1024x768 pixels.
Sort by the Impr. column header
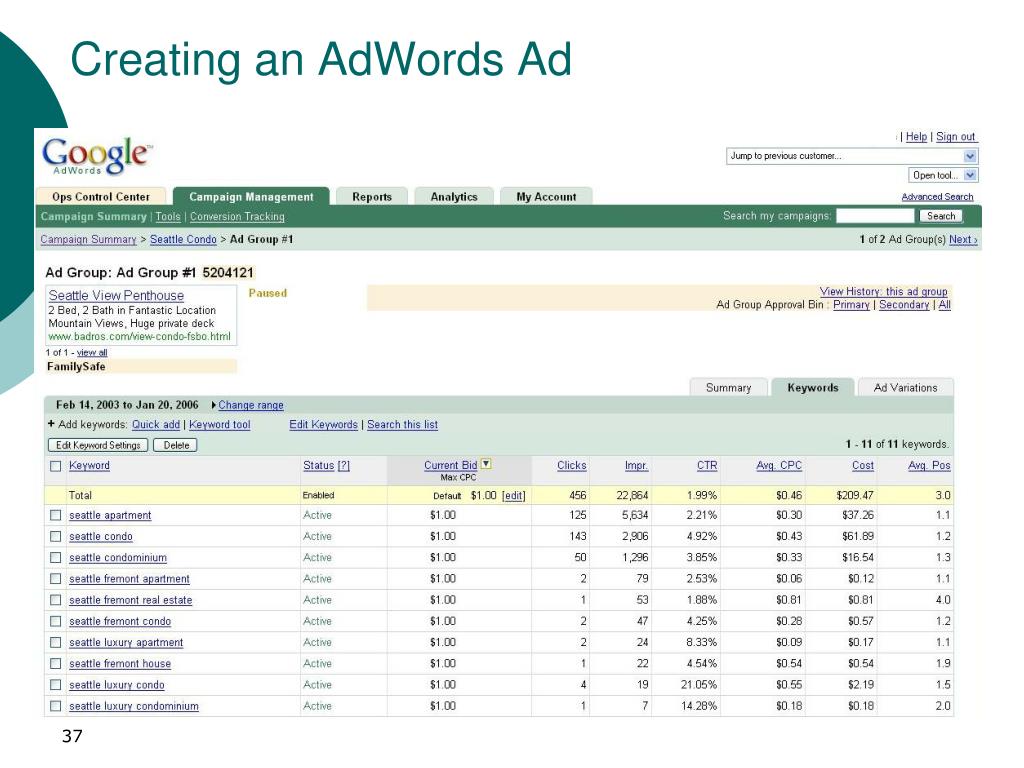pyautogui.click(x=636, y=465)
